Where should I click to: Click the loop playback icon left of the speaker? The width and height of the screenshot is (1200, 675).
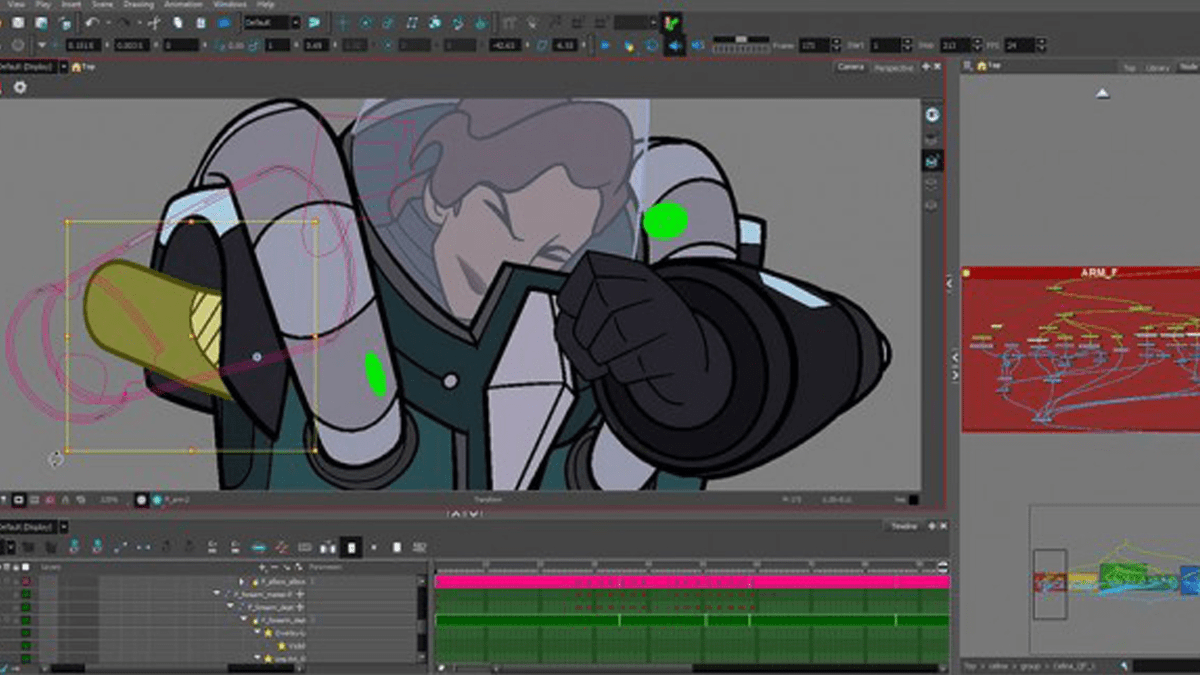(652, 45)
